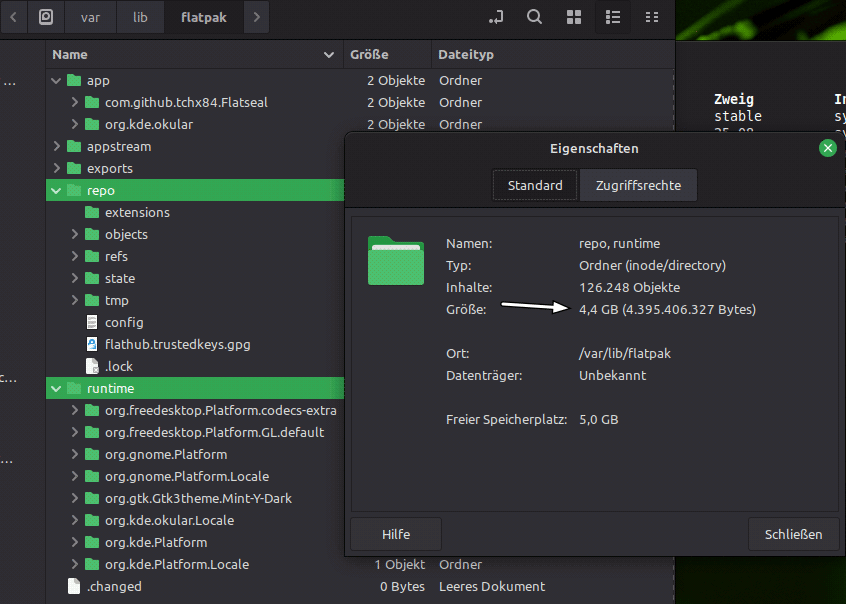Image resolution: width=846 pixels, height=604 pixels.
Task: Sort by the Name column header
Action: [194, 55]
